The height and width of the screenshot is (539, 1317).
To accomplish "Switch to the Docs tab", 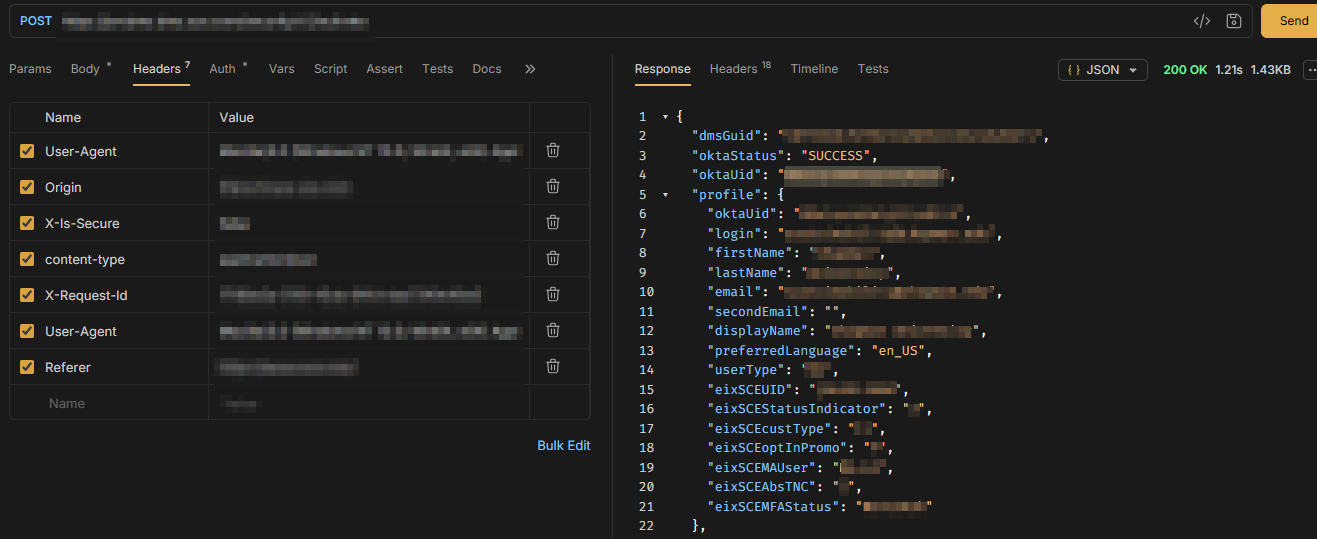I will click(x=487, y=69).
